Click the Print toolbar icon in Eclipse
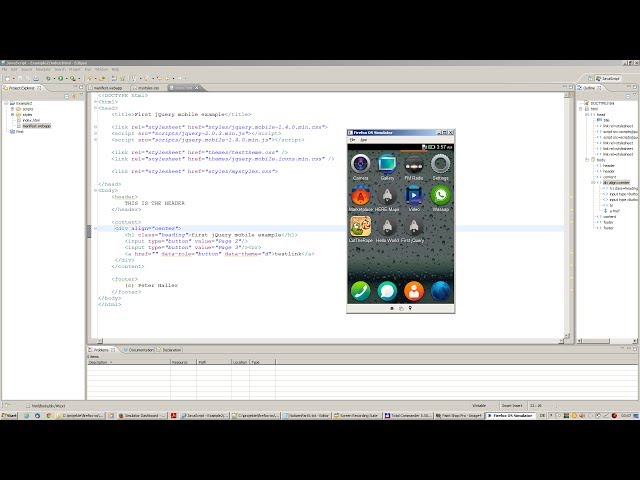 click(36, 78)
